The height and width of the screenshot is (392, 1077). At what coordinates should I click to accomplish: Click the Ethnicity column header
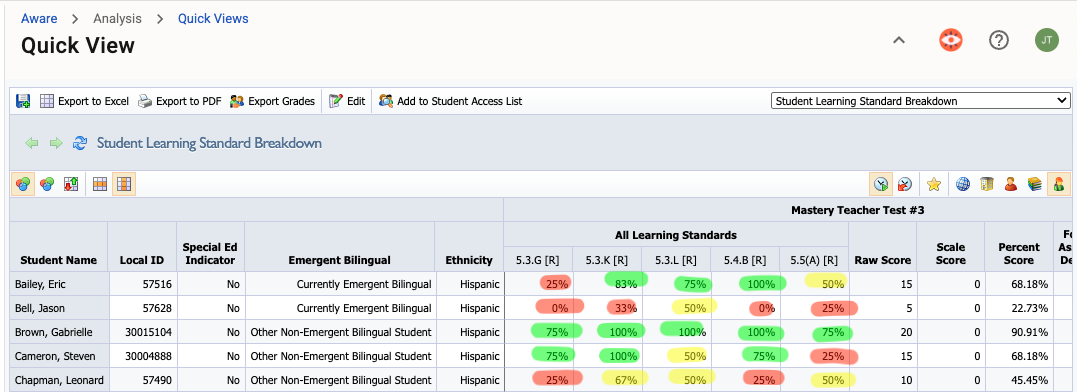[469, 260]
